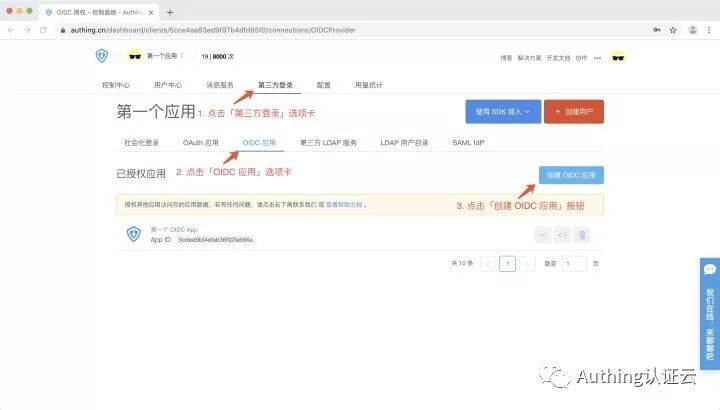Click the key password icon in address bar
Viewport: 720px width, 410px height.
click(x=657, y=30)
